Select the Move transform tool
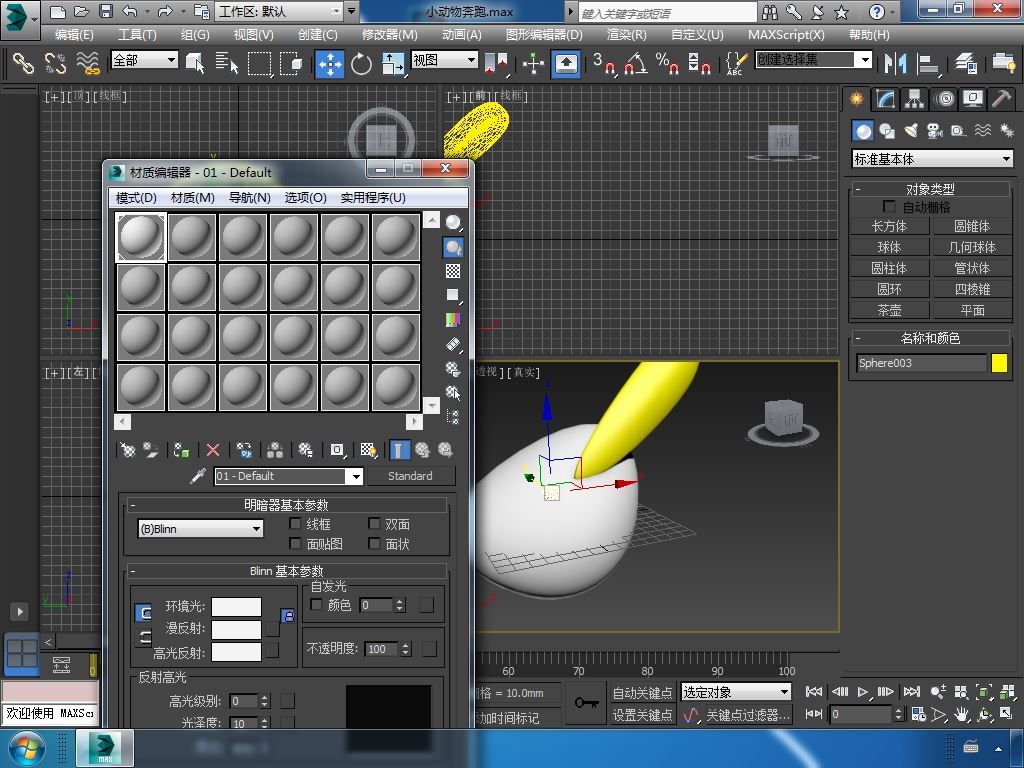This screenshot has width=1024, height=768. tap(329, 64)
